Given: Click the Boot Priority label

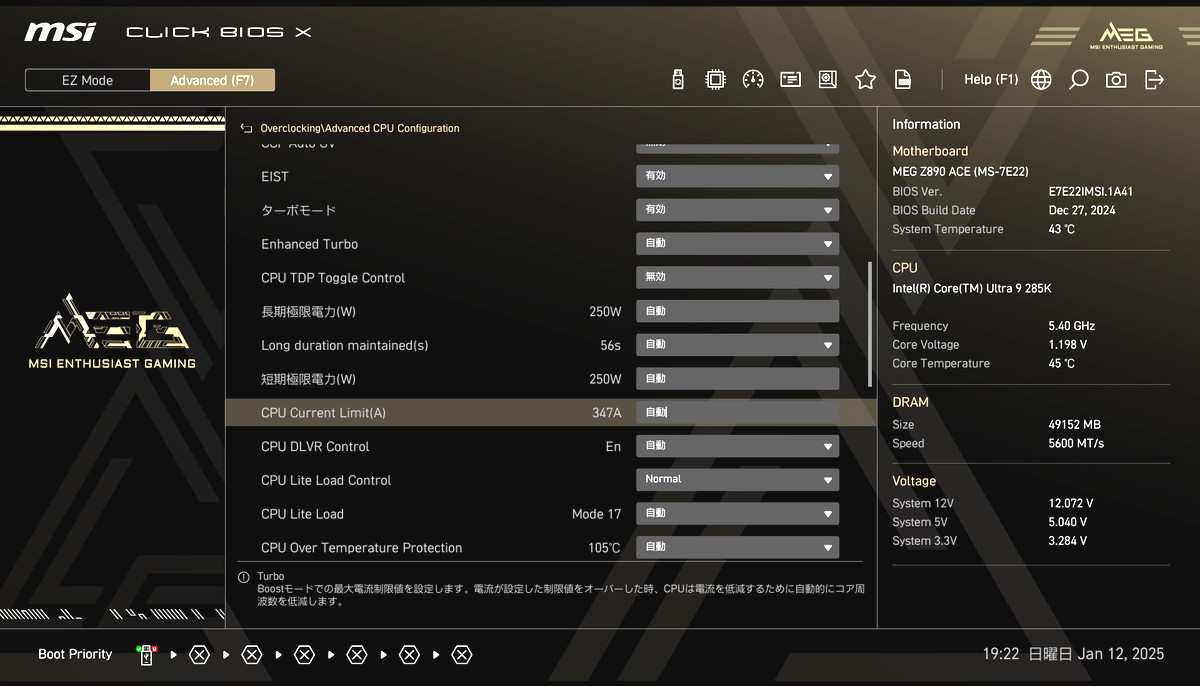Looking at the screenshot, I should click(x=75, y=655).
